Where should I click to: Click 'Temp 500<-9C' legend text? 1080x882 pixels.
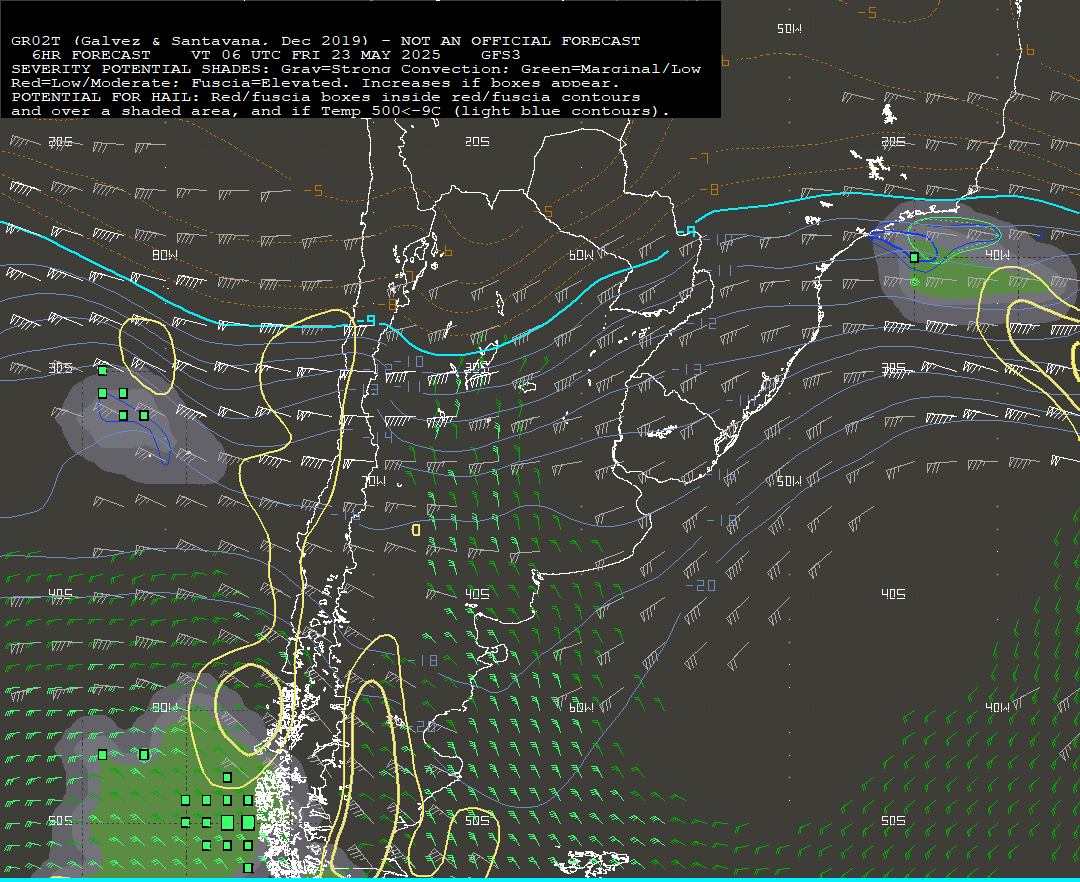381,111
